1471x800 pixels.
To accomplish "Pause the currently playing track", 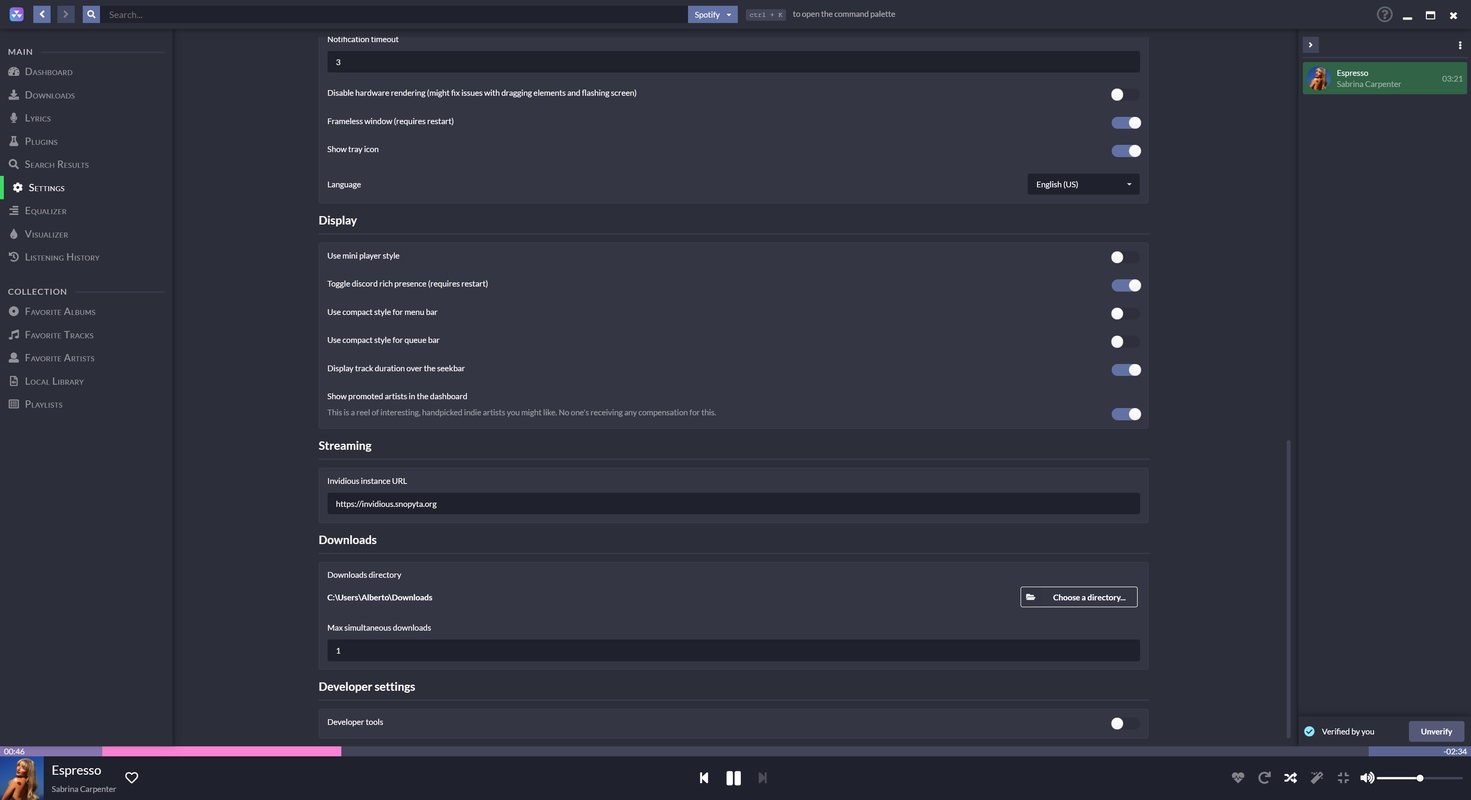I will (x=733, y=778).
